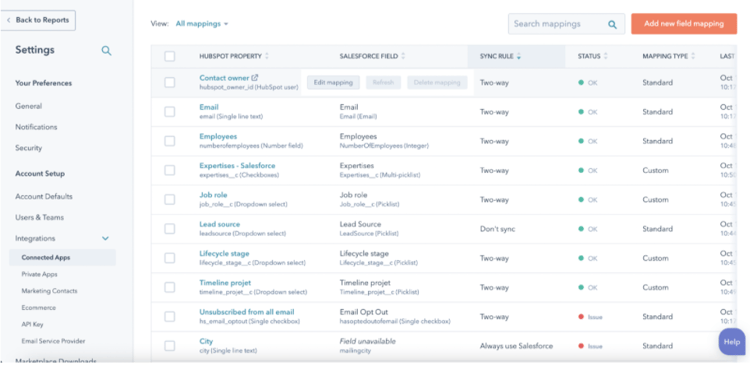Open Users & Teams settings
The image size is (750, 369).
40,217
